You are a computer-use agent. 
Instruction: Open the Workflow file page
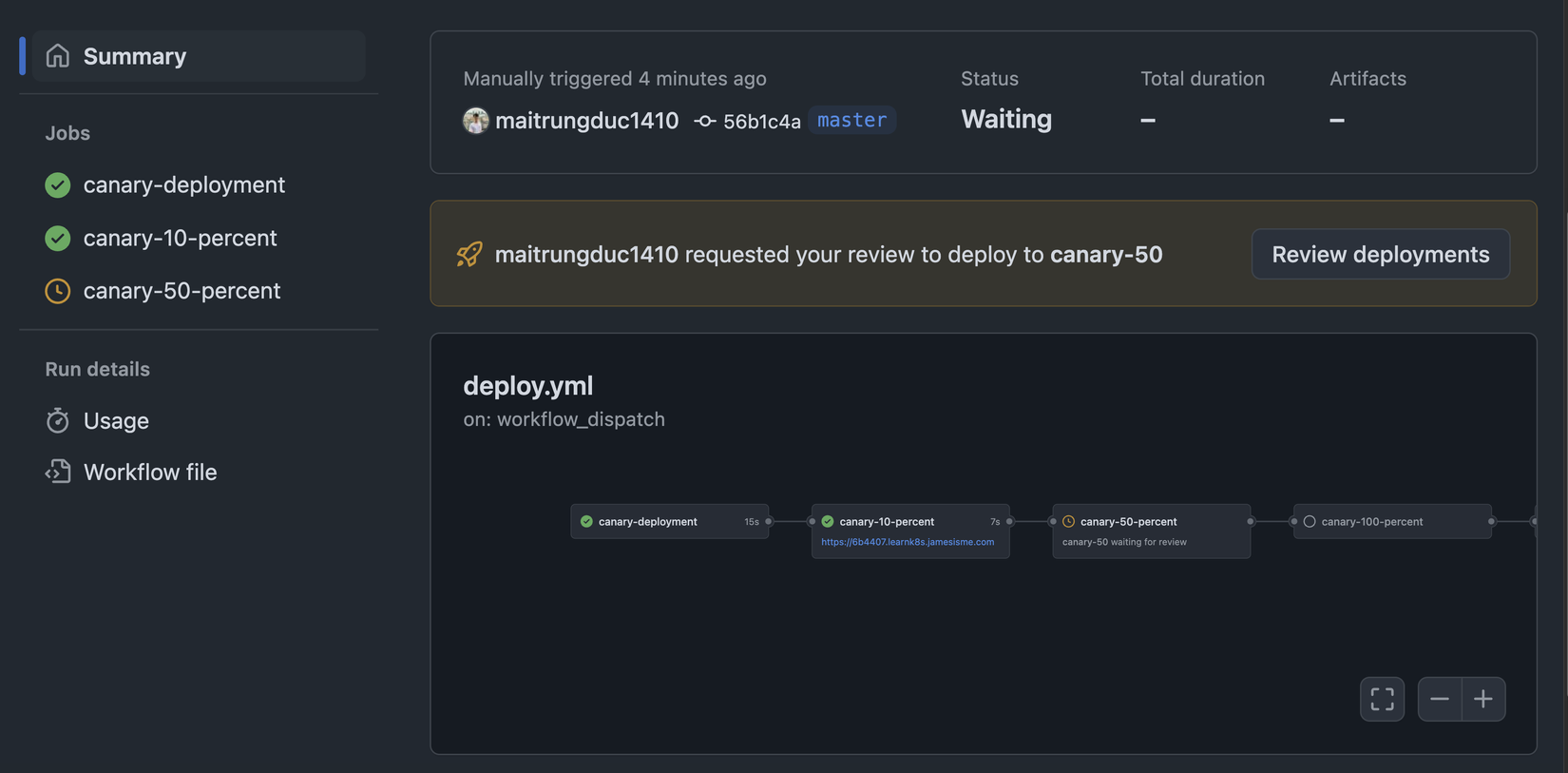150,472
